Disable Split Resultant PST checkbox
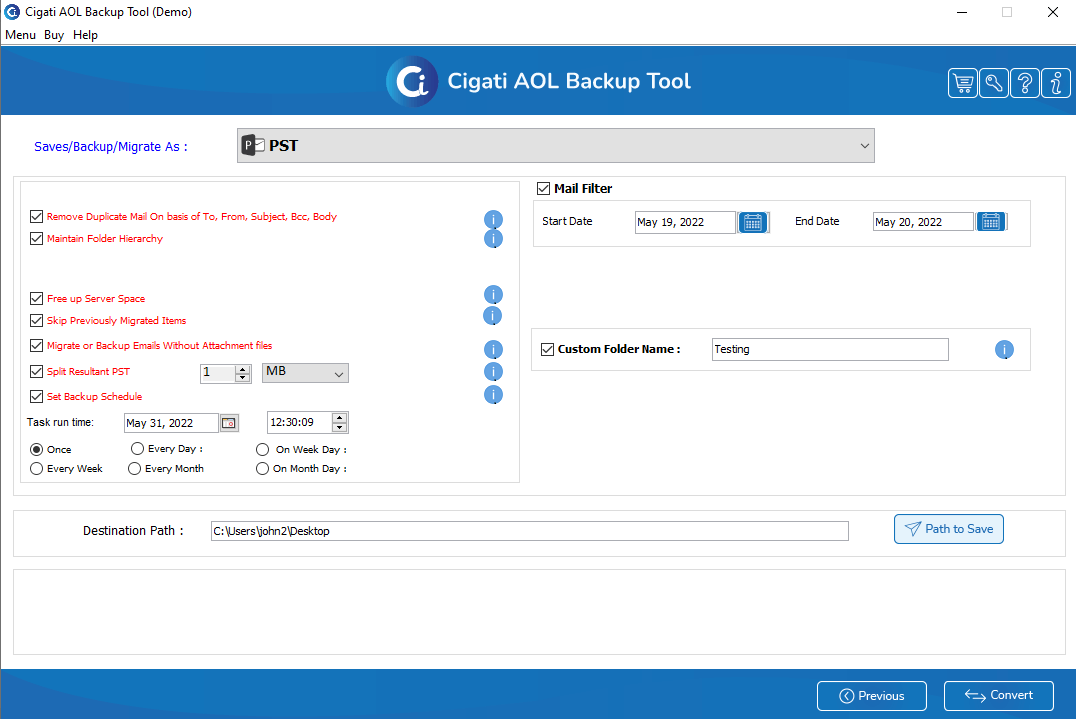1076x719 pixels. tap(36, 371)
